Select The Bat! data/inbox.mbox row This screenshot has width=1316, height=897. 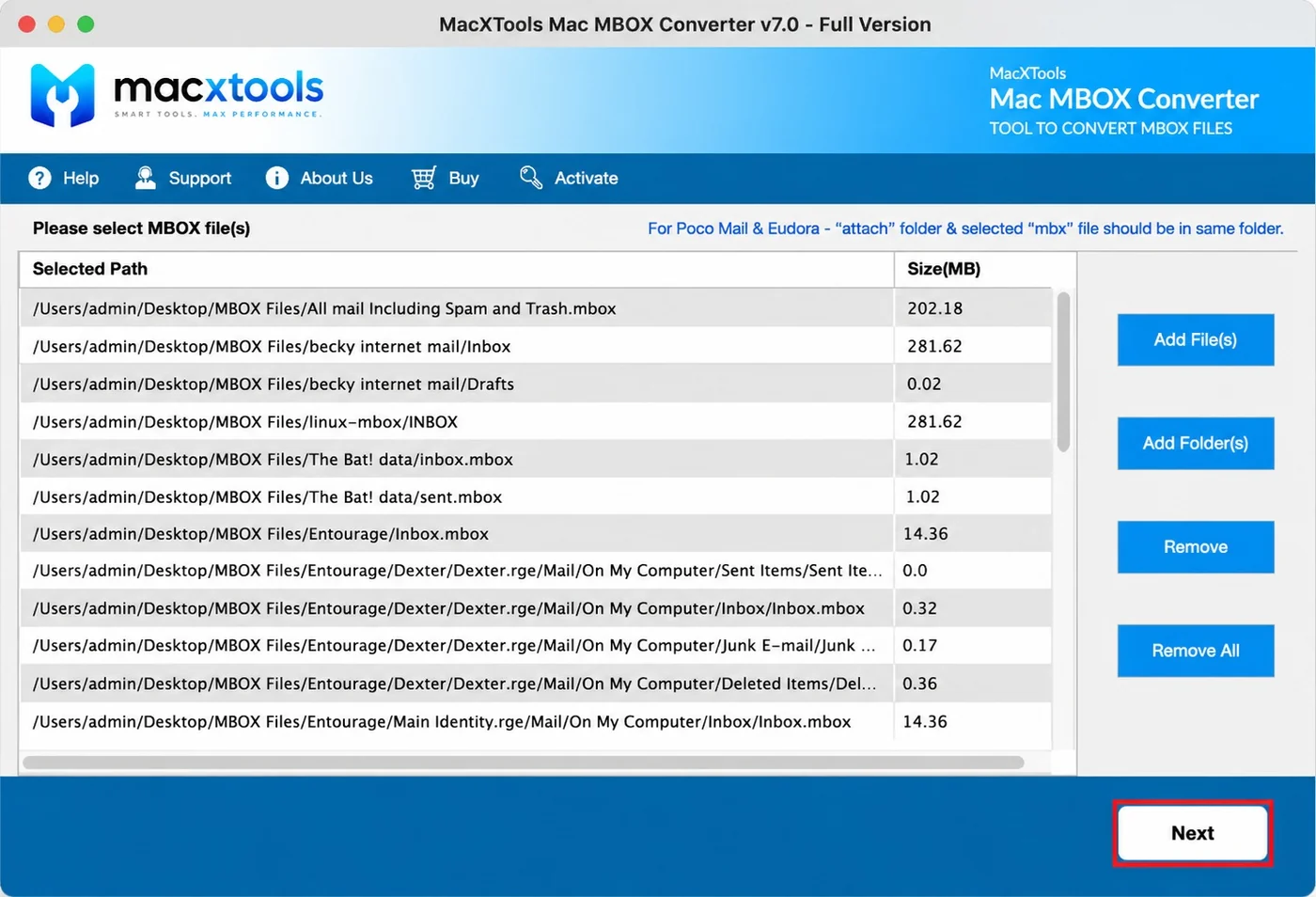[536, 459]
